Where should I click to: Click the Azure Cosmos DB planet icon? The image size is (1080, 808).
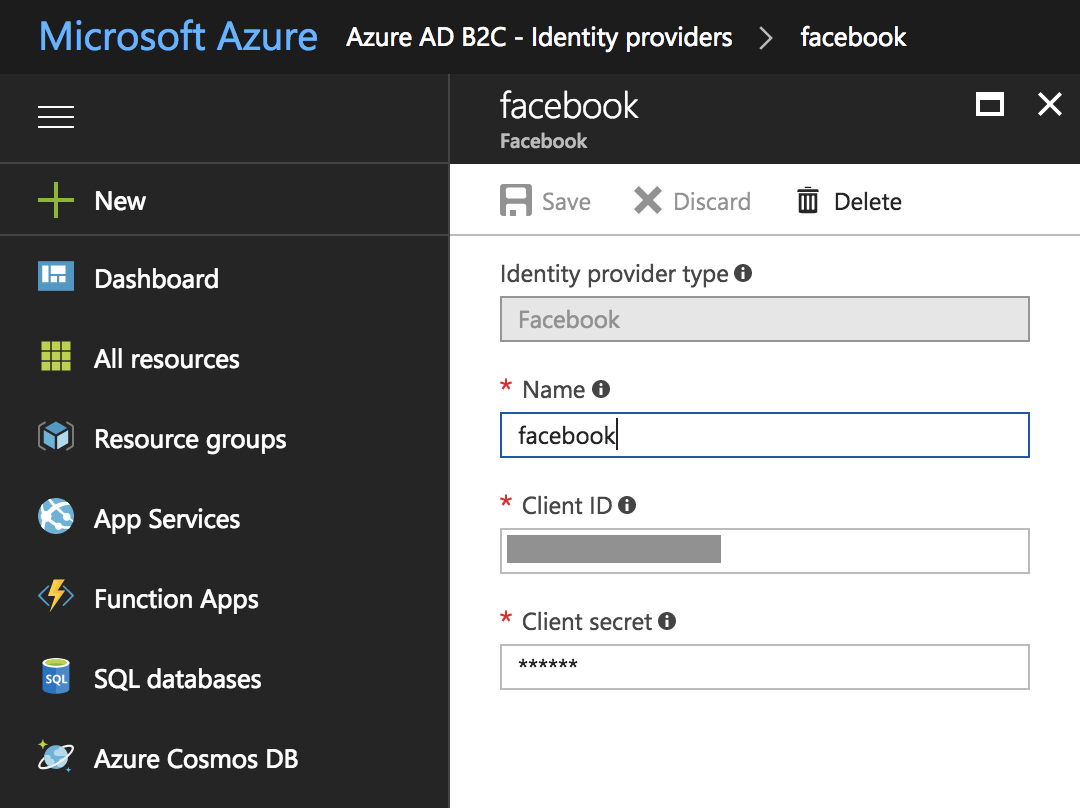click(x=56, y=756)
